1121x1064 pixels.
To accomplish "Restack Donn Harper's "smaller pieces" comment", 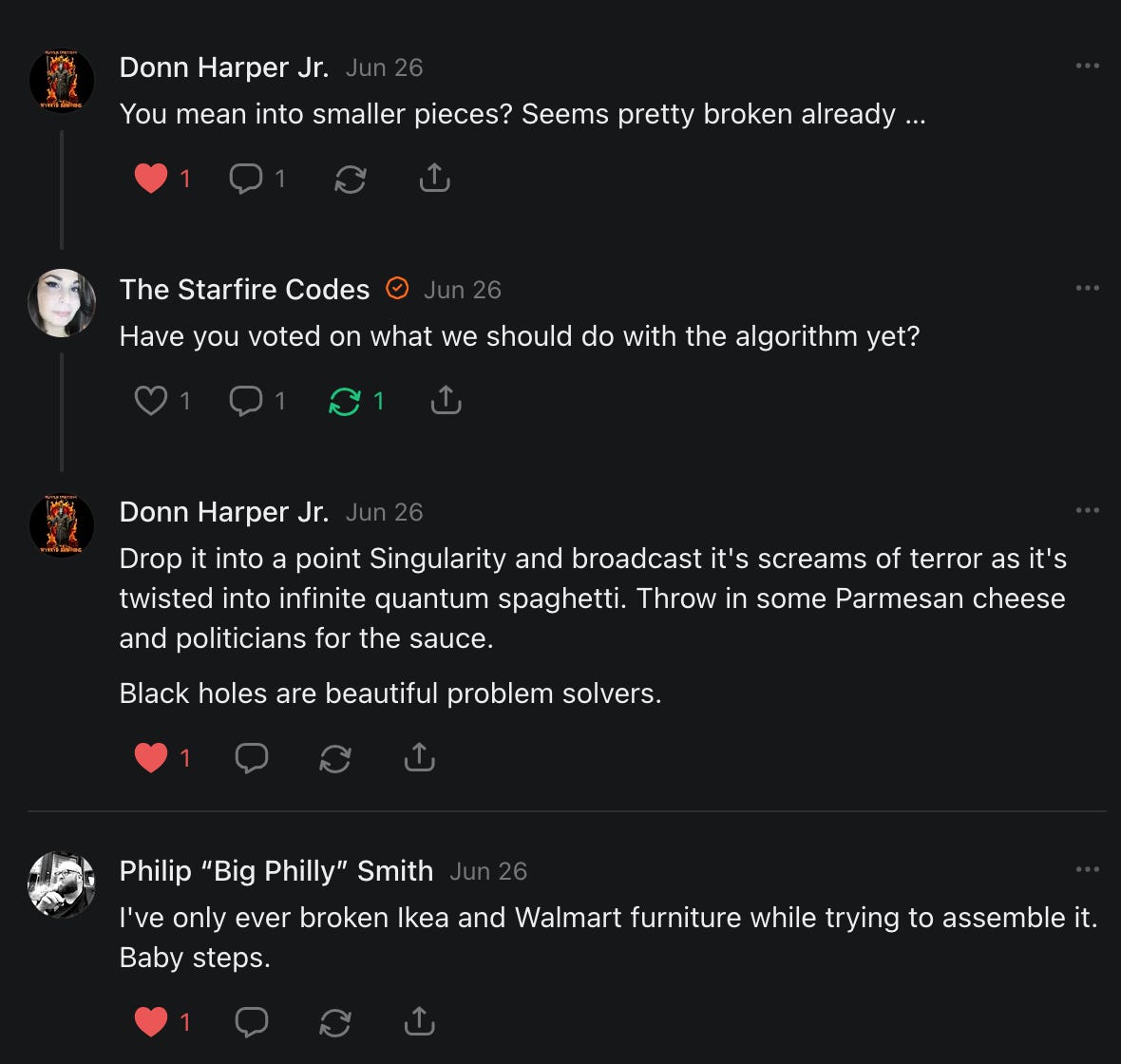I will (x=351, y=178).
